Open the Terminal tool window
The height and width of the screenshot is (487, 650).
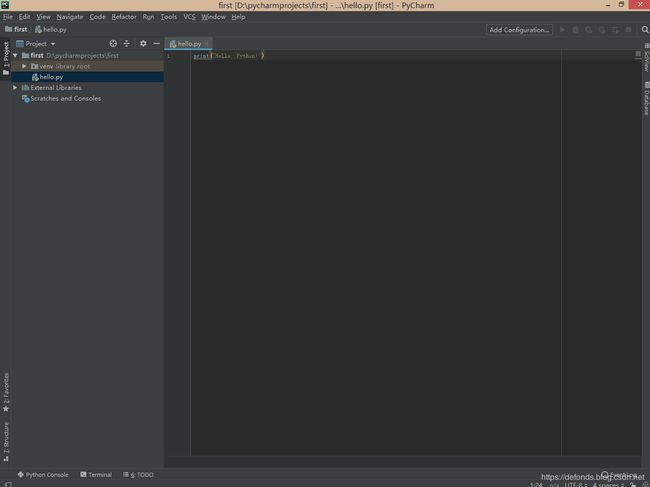(96, 475)
